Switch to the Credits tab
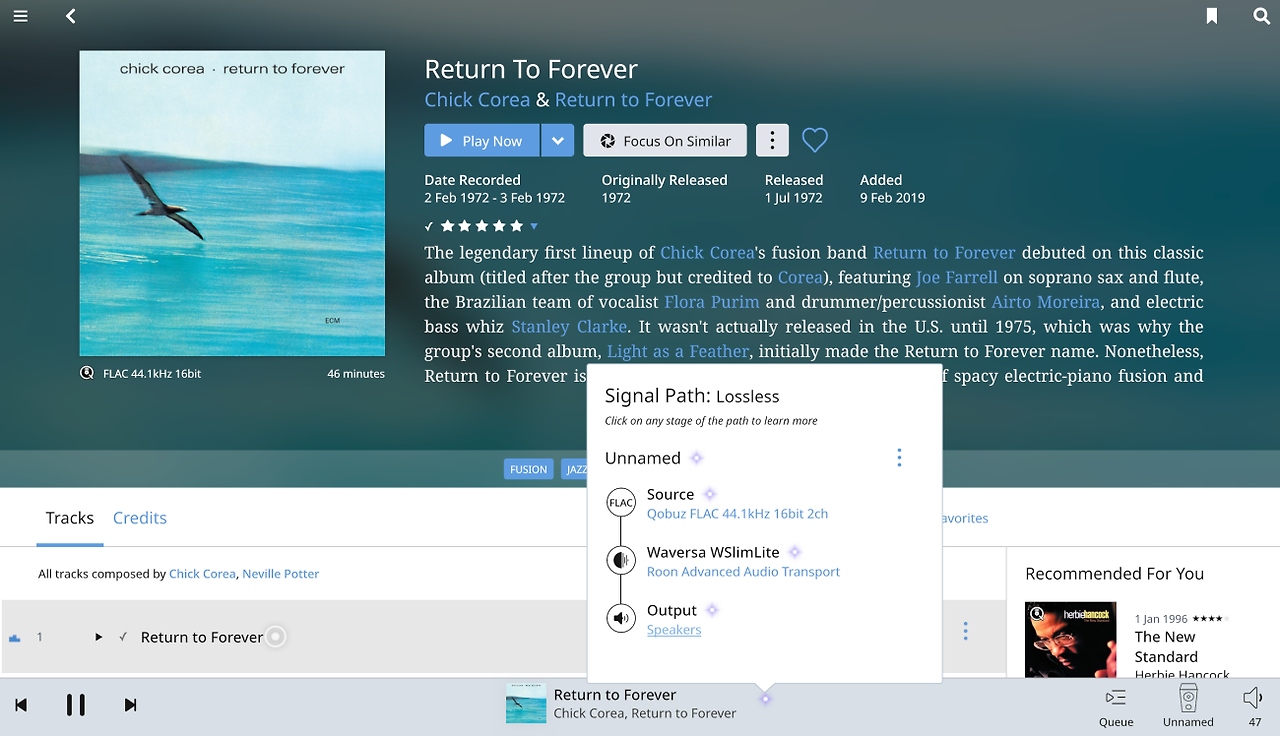This screenshot has height=736, width=1280. click(140, 518)
